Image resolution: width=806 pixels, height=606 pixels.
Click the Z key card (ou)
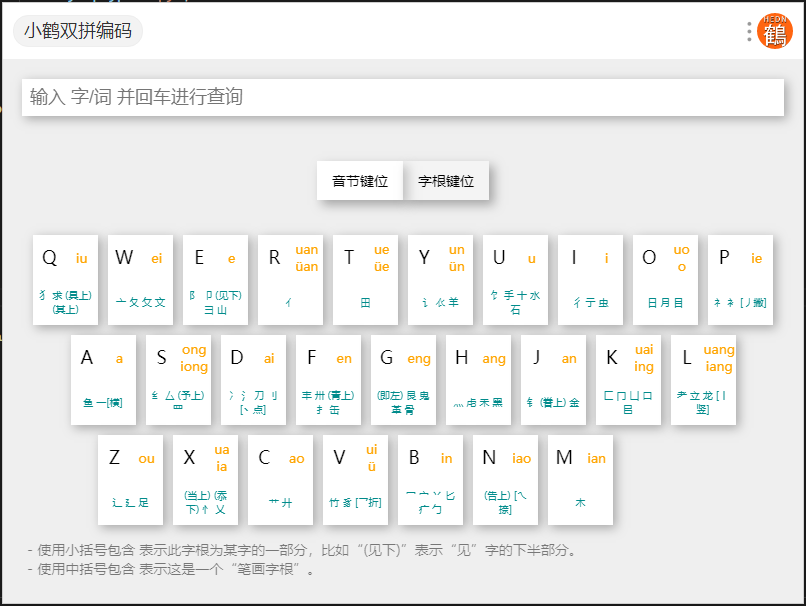tap(131, 480)
